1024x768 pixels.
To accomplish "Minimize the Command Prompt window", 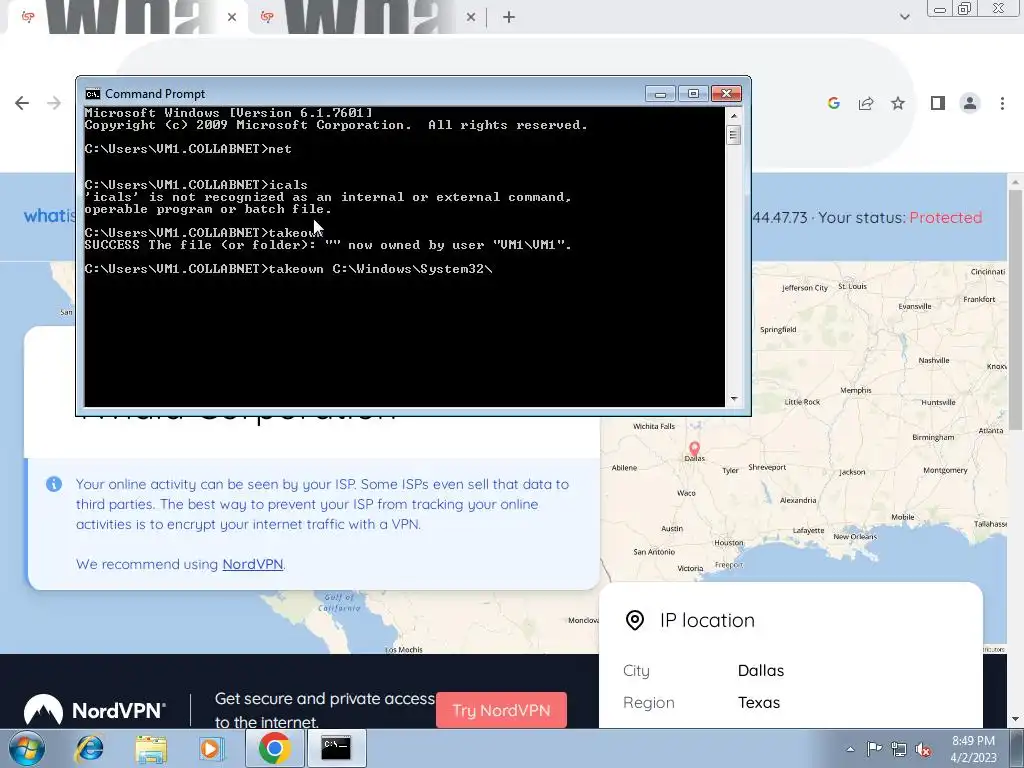I will (x=660, y=94).
